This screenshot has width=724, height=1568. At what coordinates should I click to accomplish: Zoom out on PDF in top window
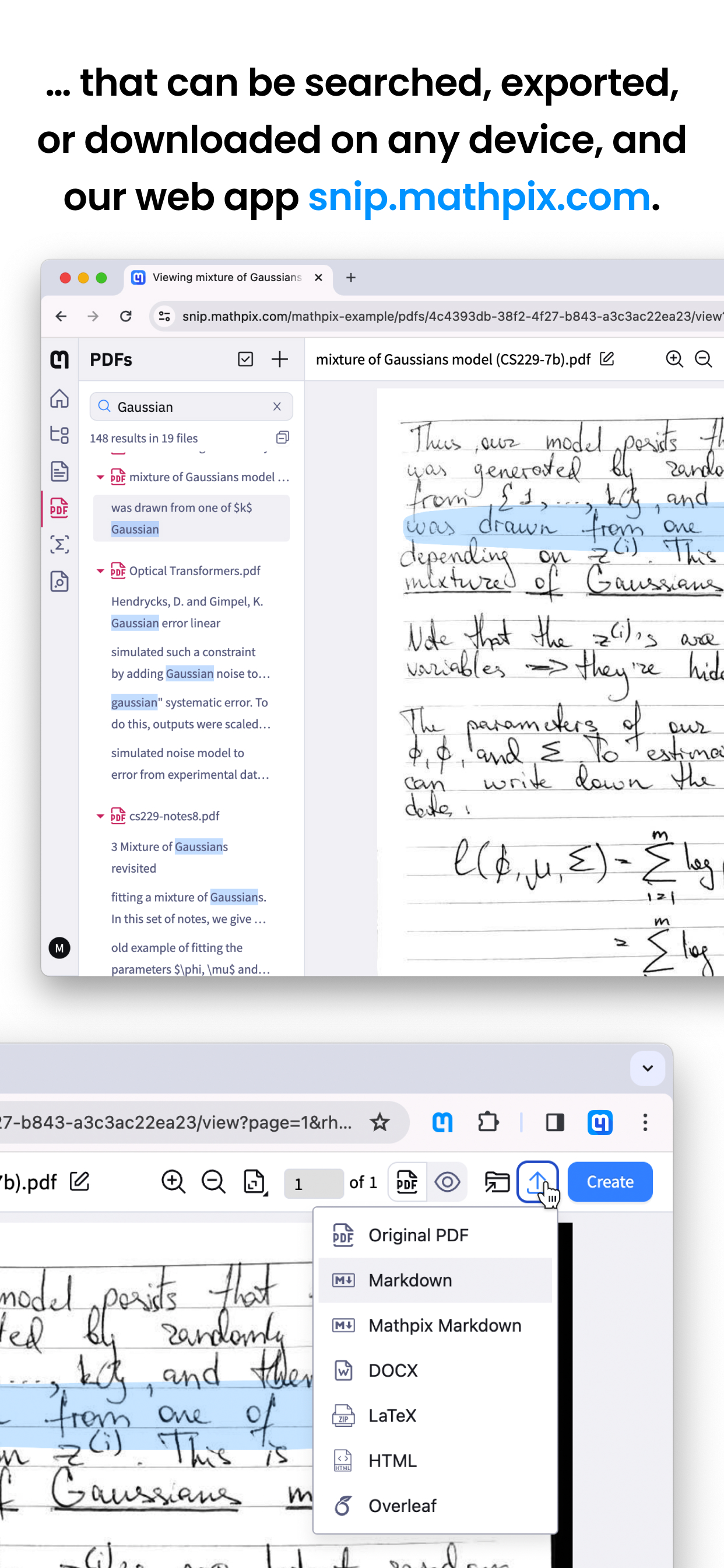pyautogui.click(x=704, y=359)
